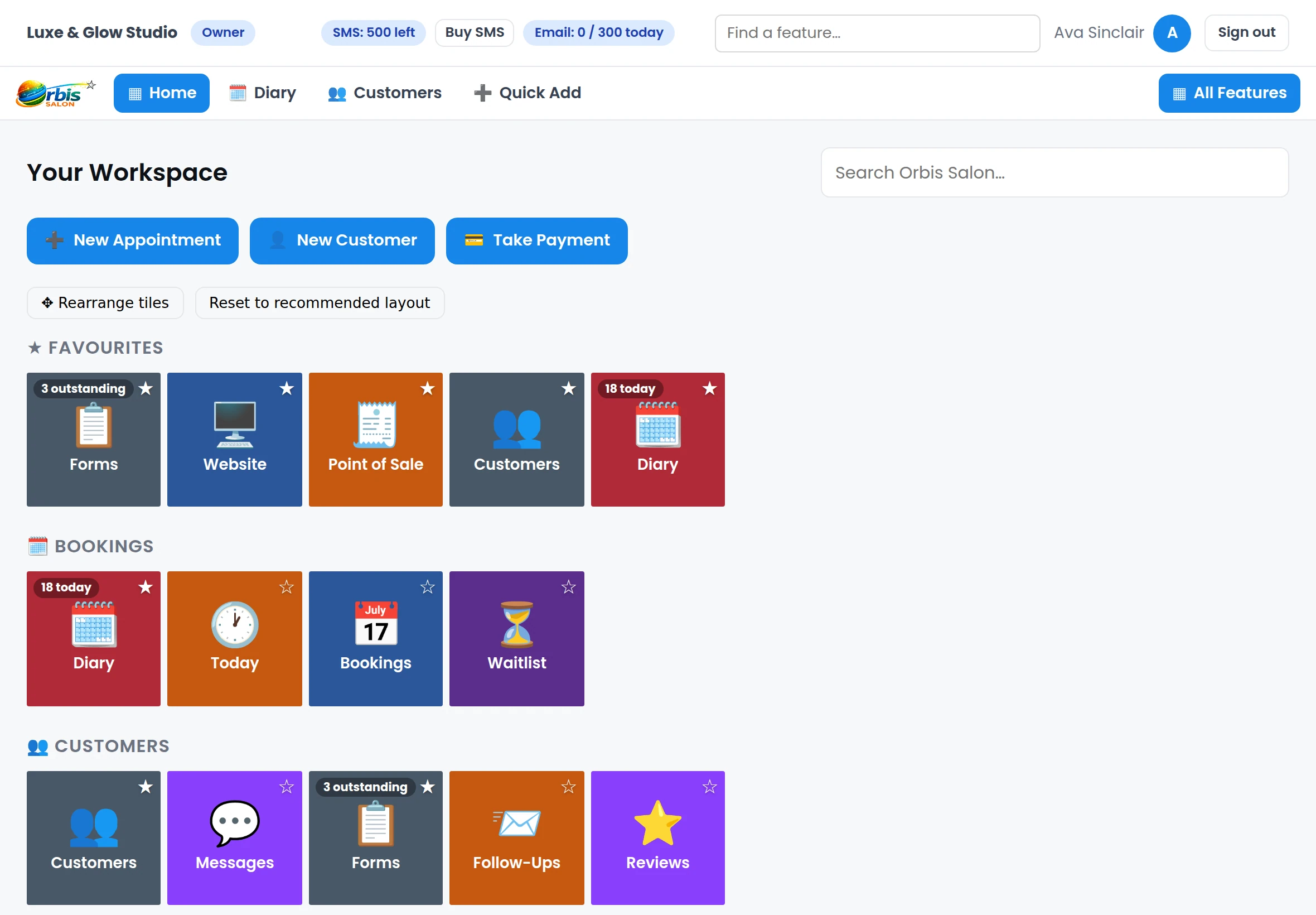Screen dimensions: 1316x915
Task: Sign out of the account
Action: click(x=1247, y=33)
